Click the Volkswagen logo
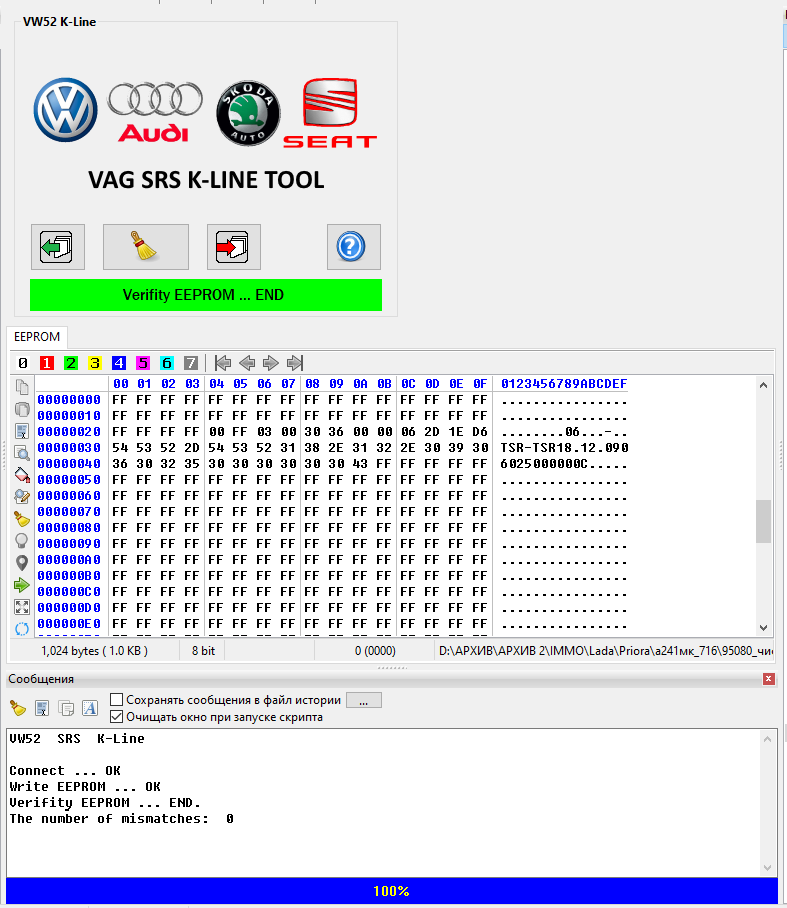787x908 pixels. (x=65, y=110)
